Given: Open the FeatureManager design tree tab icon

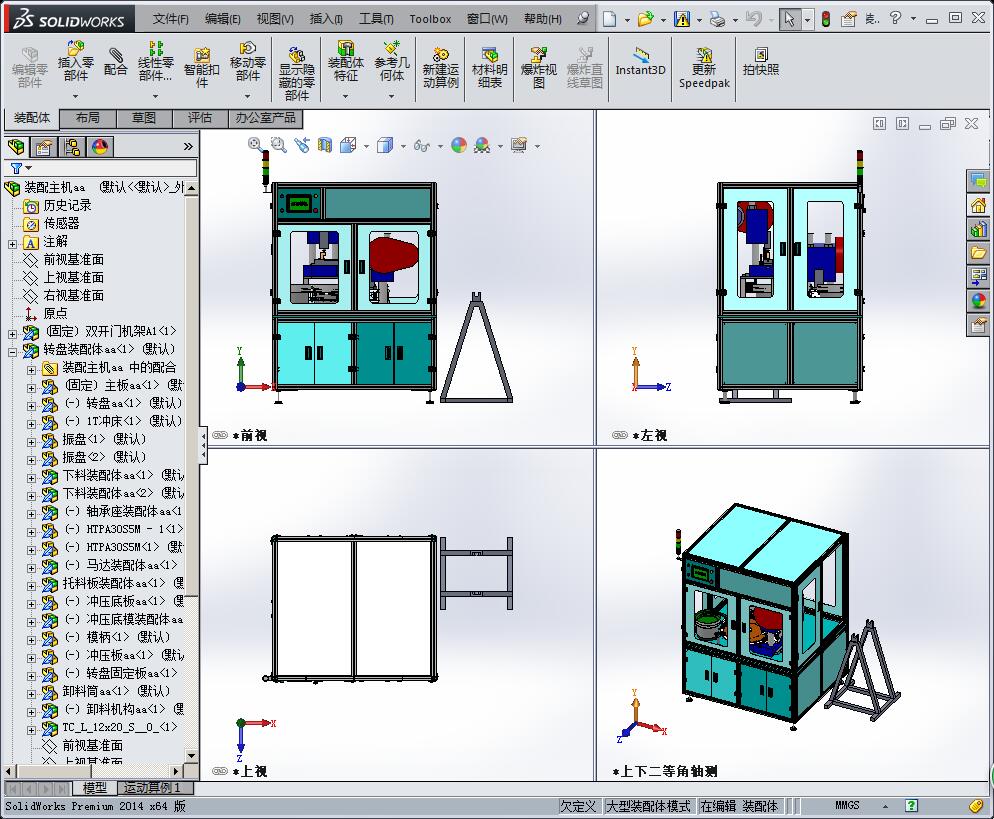Looking at the screenshot, I should point(16,147).
